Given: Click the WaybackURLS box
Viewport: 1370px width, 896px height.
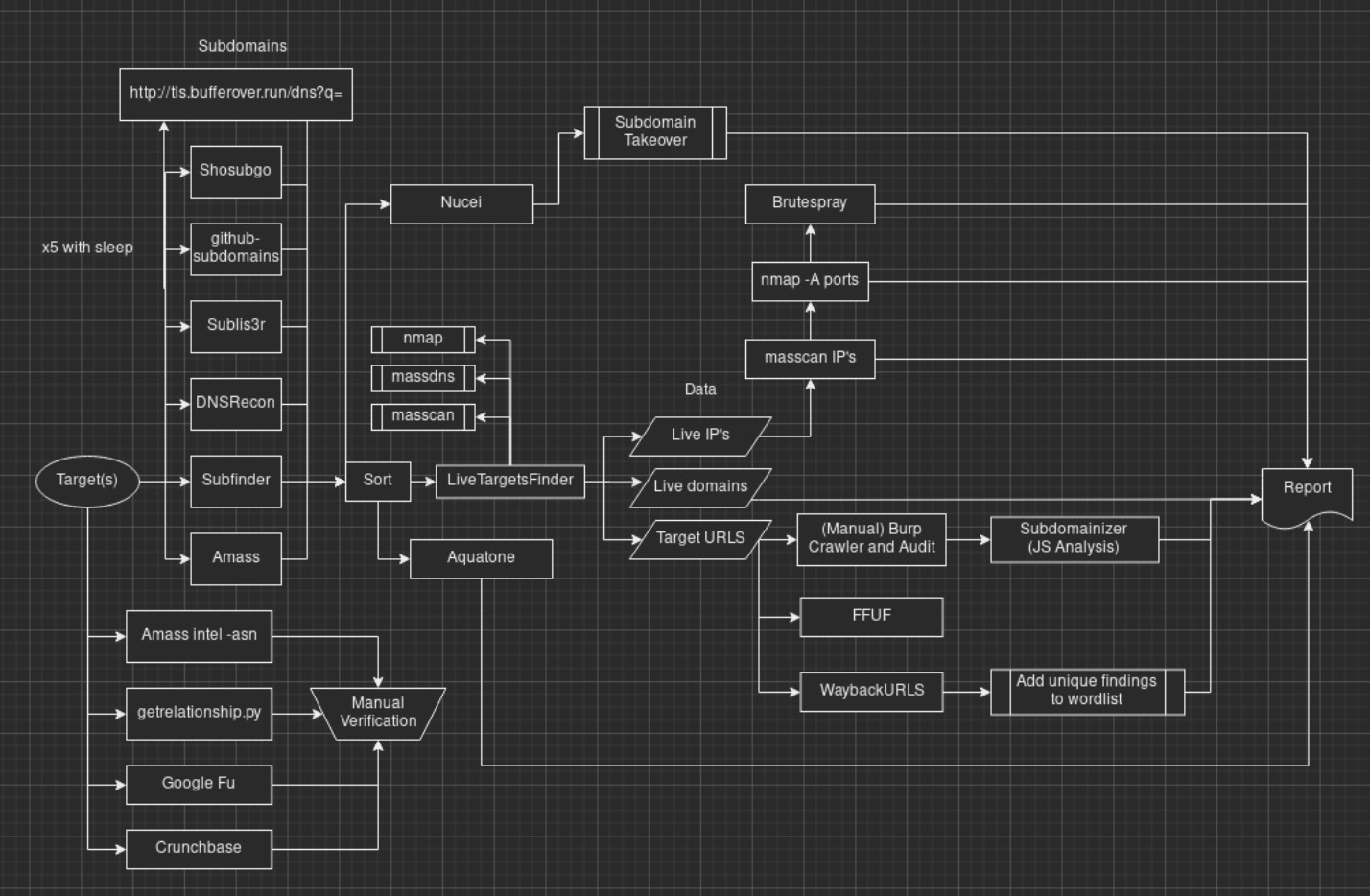Looking at the screenshot, I should [872, 692].
